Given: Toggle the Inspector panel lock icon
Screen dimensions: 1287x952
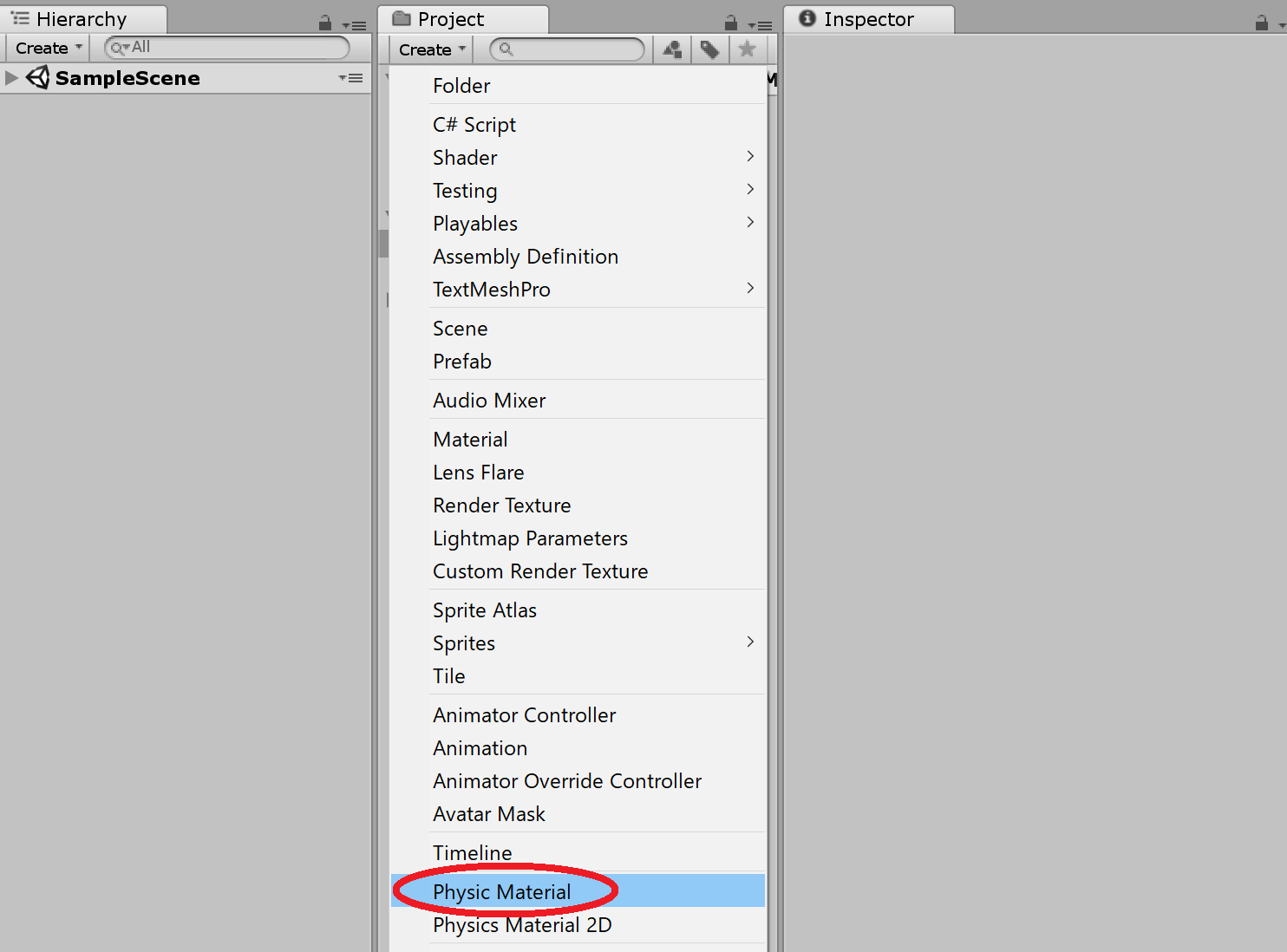Looking at the screenshot, I should coord(1262,23).
